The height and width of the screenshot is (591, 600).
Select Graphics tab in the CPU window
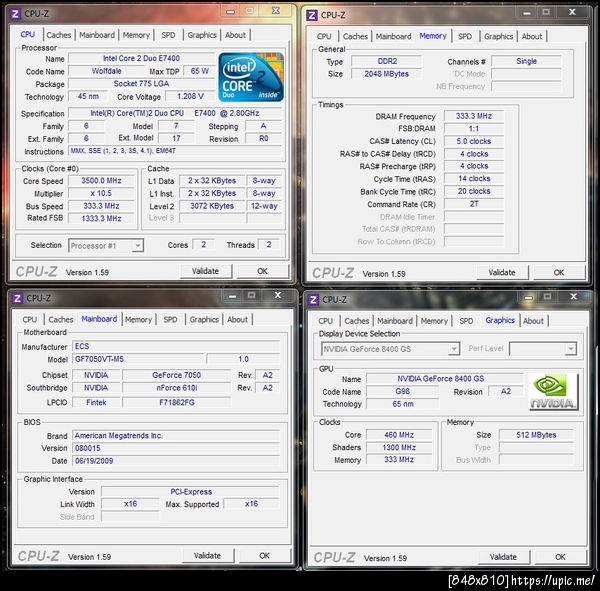coord(202,35)
